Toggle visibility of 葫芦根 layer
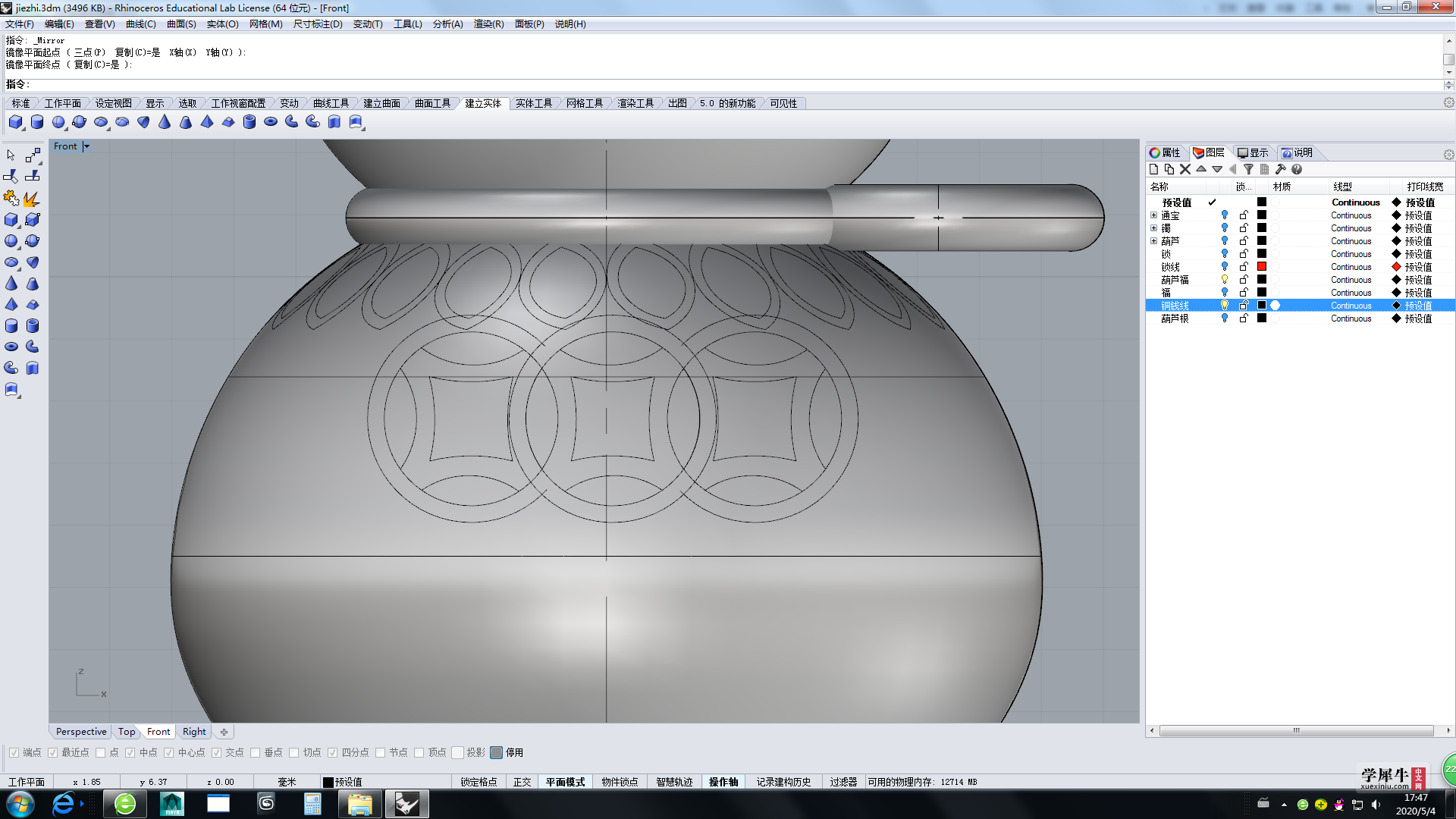1456x819 pixels. pyautogui.click(x=1225, y=318)
